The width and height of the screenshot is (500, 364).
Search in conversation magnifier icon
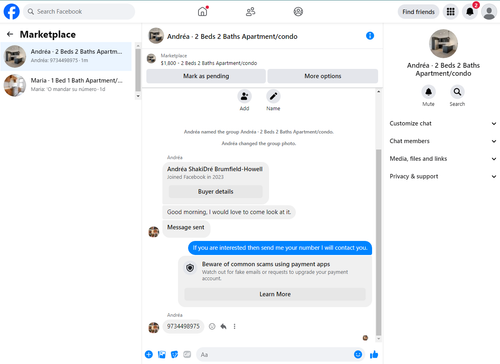point(457,92)
